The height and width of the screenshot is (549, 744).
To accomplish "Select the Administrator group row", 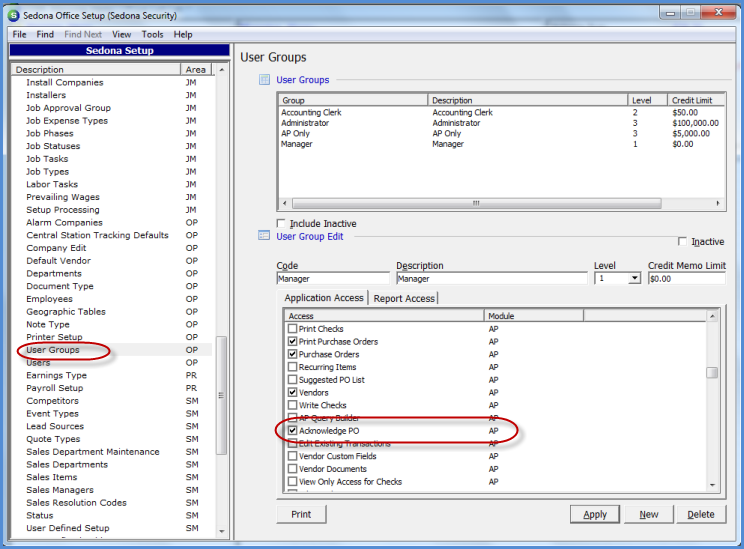I will click(x=501, y=123).
